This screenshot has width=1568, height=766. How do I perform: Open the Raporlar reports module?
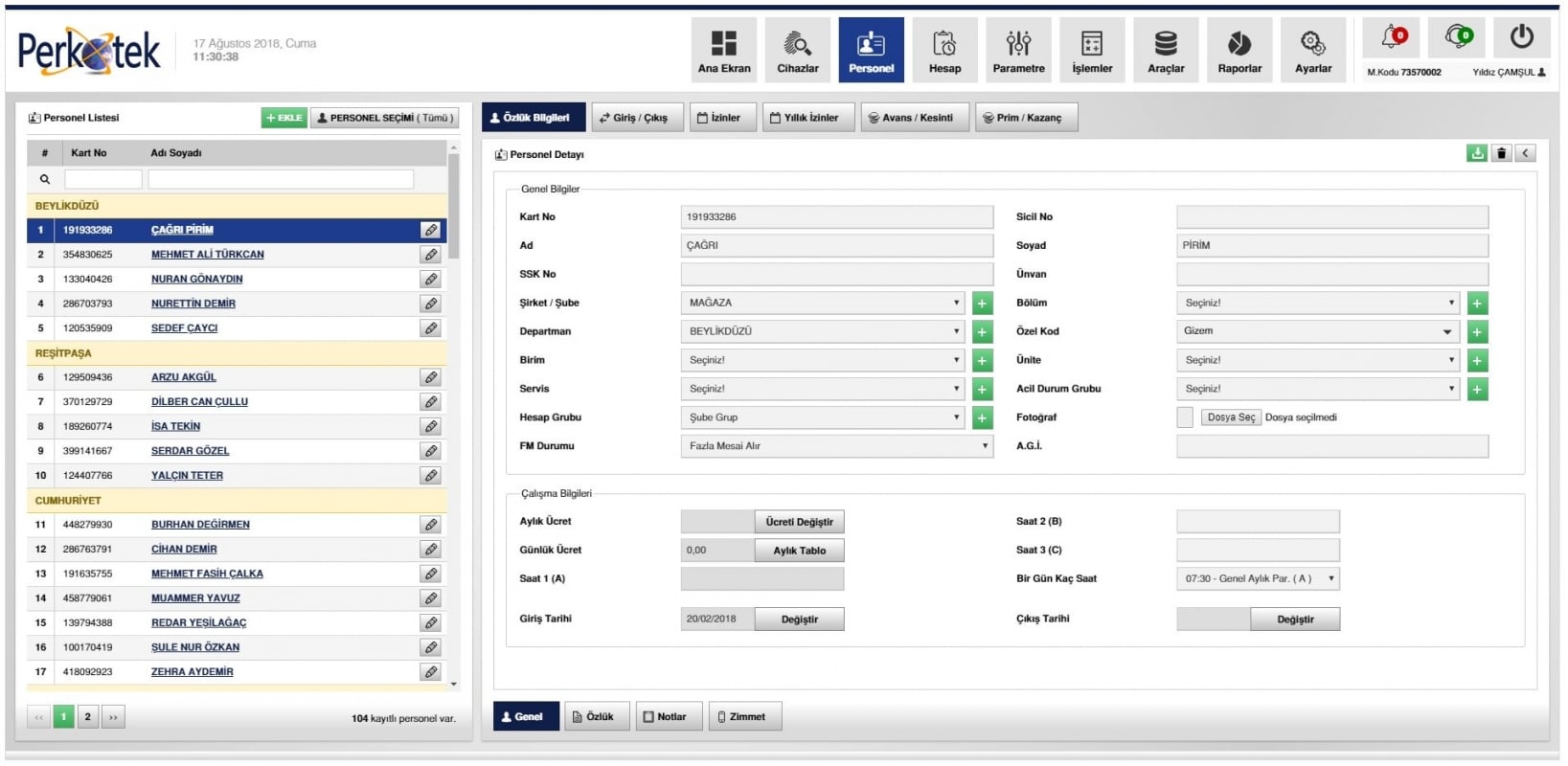1238,50
